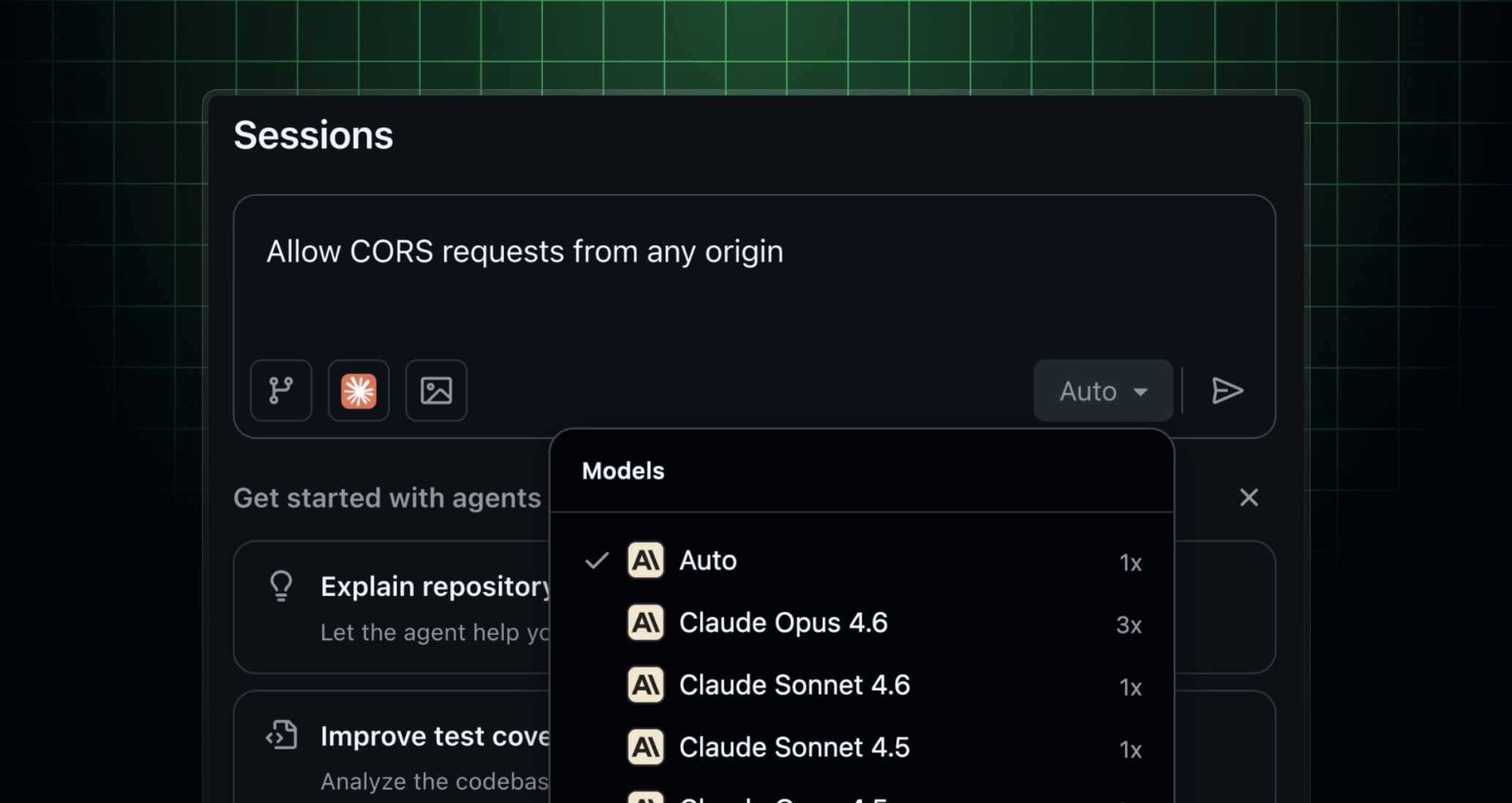
Task: Click the Sessions heading
Action: tap(313, 134)
